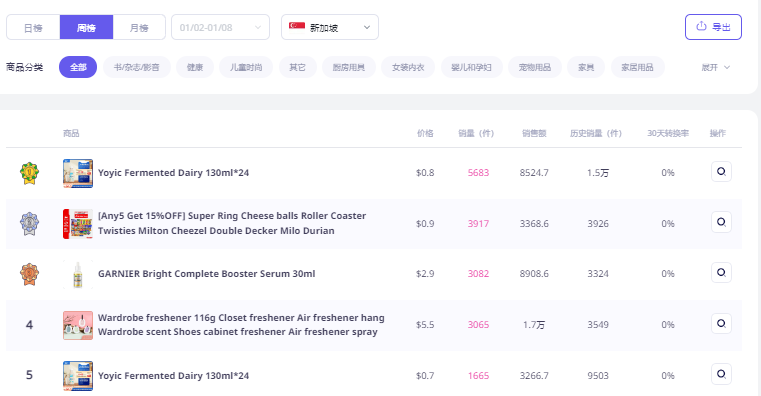Screen dimensions: 761x396
Task: Filter by 婴儿和孕妇 category
Action: (471, 67)
